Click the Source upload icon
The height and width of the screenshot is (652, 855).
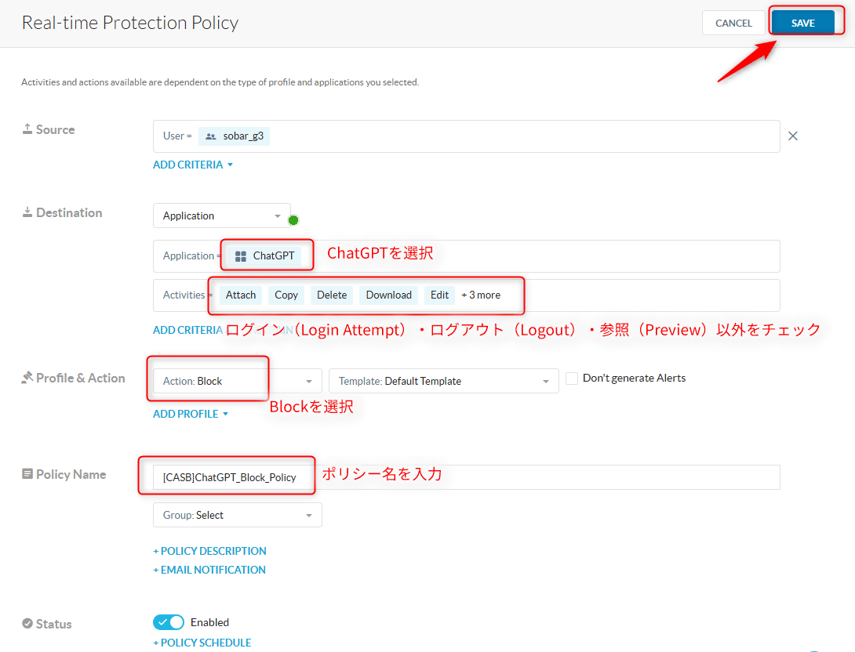click(x=27, y=129)
